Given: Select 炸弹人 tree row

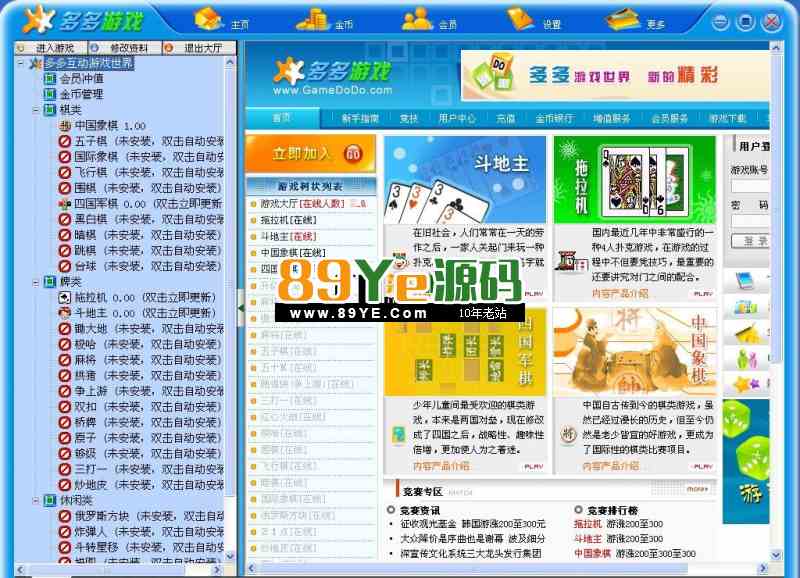Looking at the screenshot, I should [141, 532].
